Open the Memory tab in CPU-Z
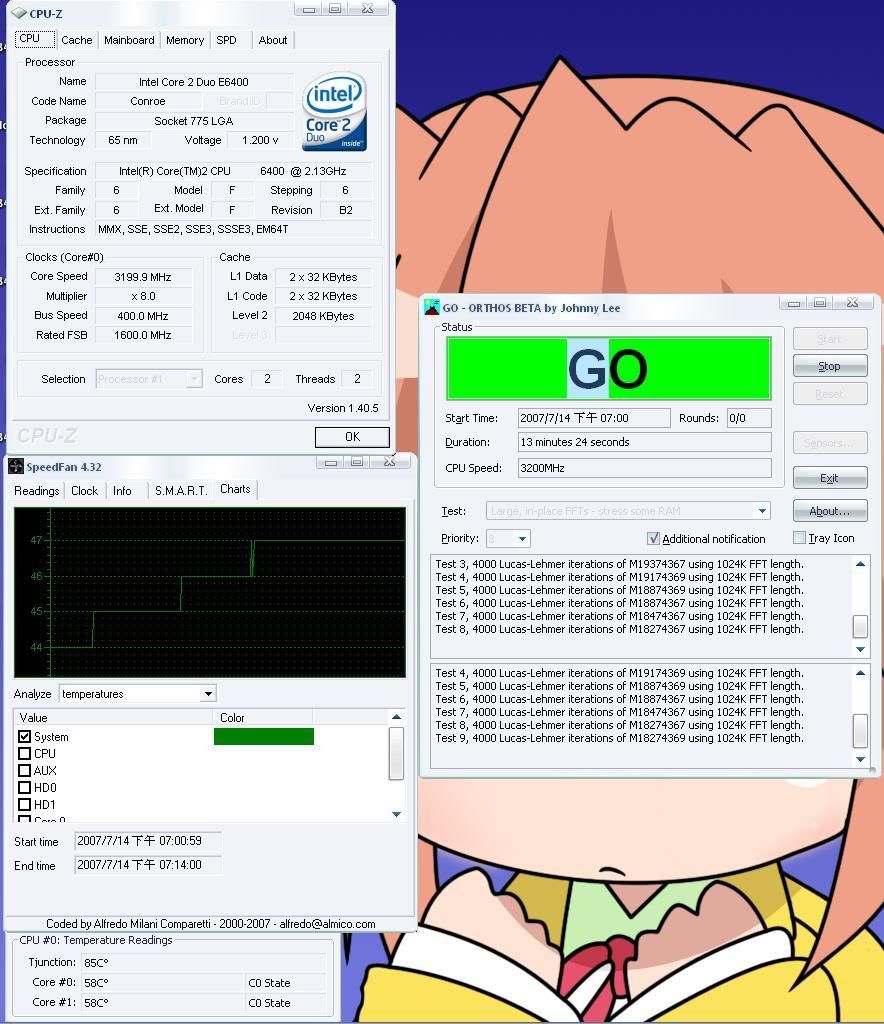 185,40
